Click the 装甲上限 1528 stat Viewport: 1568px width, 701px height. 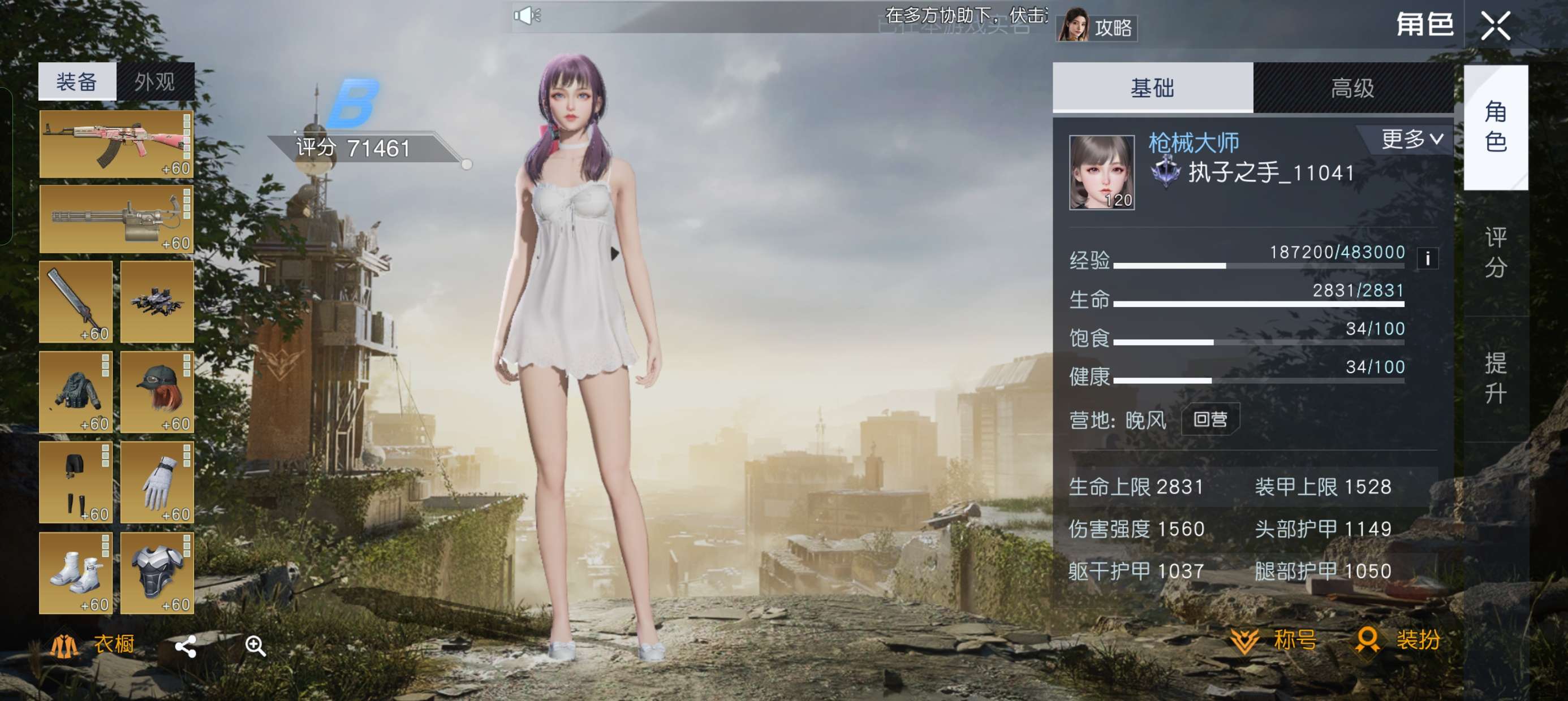click(1323, 487)
